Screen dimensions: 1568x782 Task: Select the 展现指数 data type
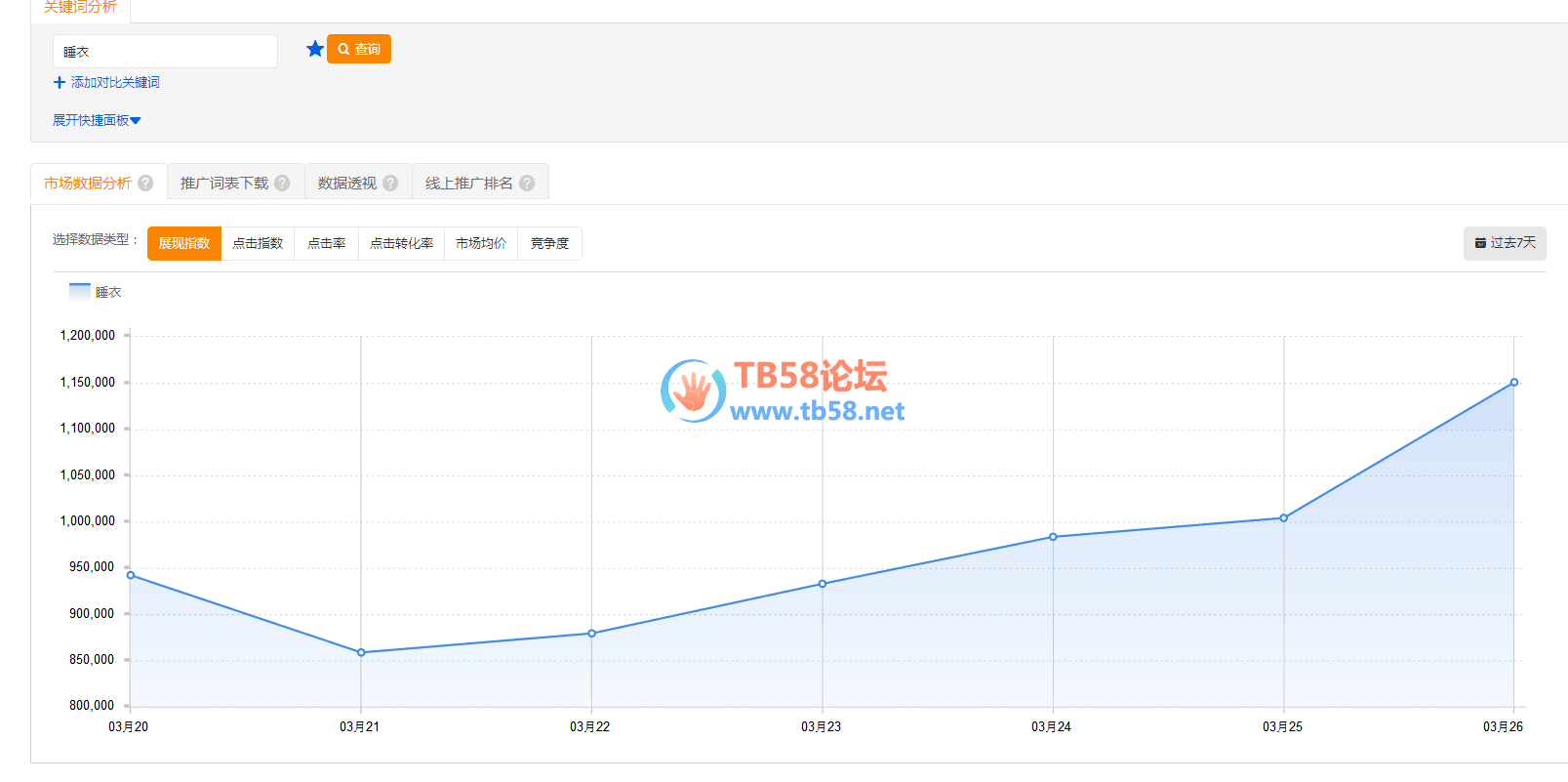(x=184, y=243)
